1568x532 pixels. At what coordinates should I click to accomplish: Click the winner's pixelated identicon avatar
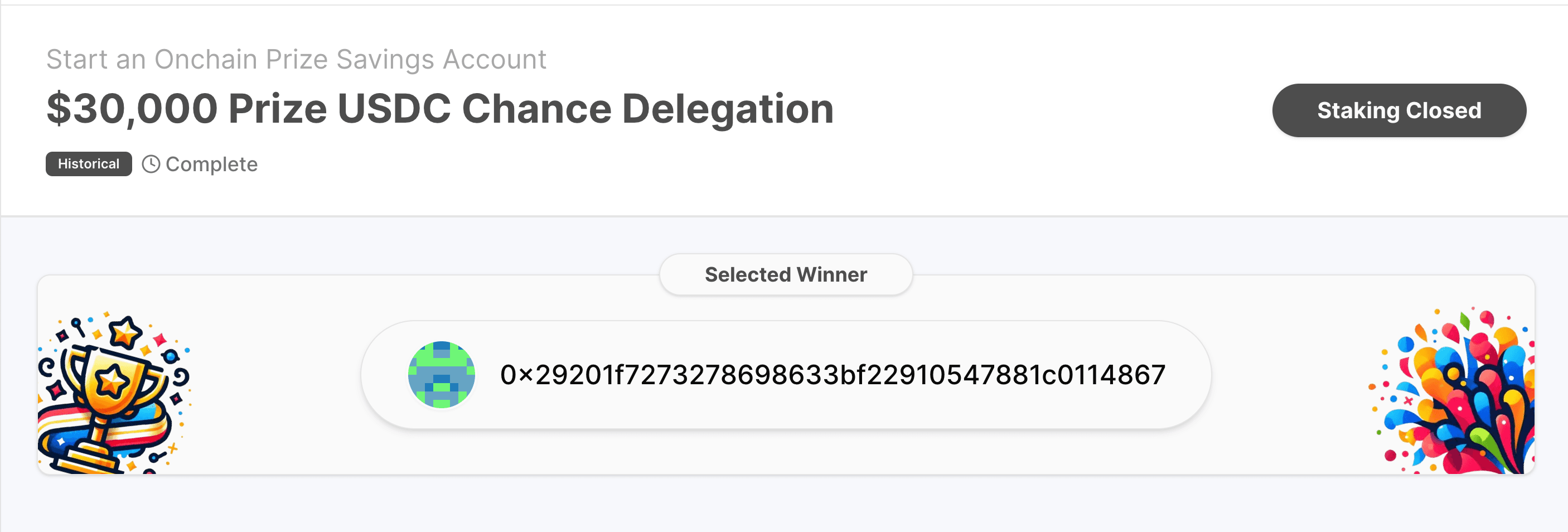click(x=441, y=374)
